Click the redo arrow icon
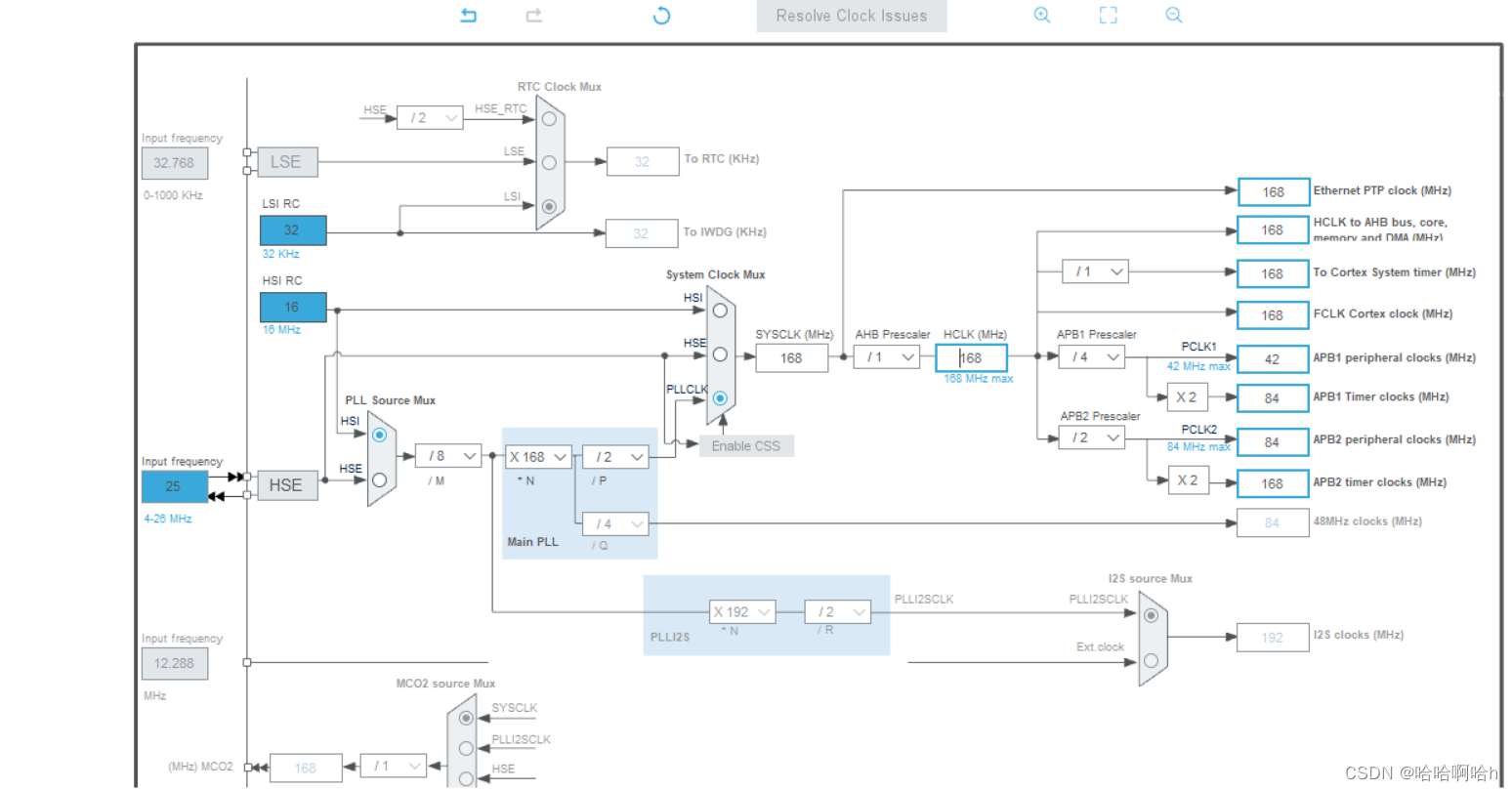The width and height of the screenshot is (1512, 791). coord(533,16)
